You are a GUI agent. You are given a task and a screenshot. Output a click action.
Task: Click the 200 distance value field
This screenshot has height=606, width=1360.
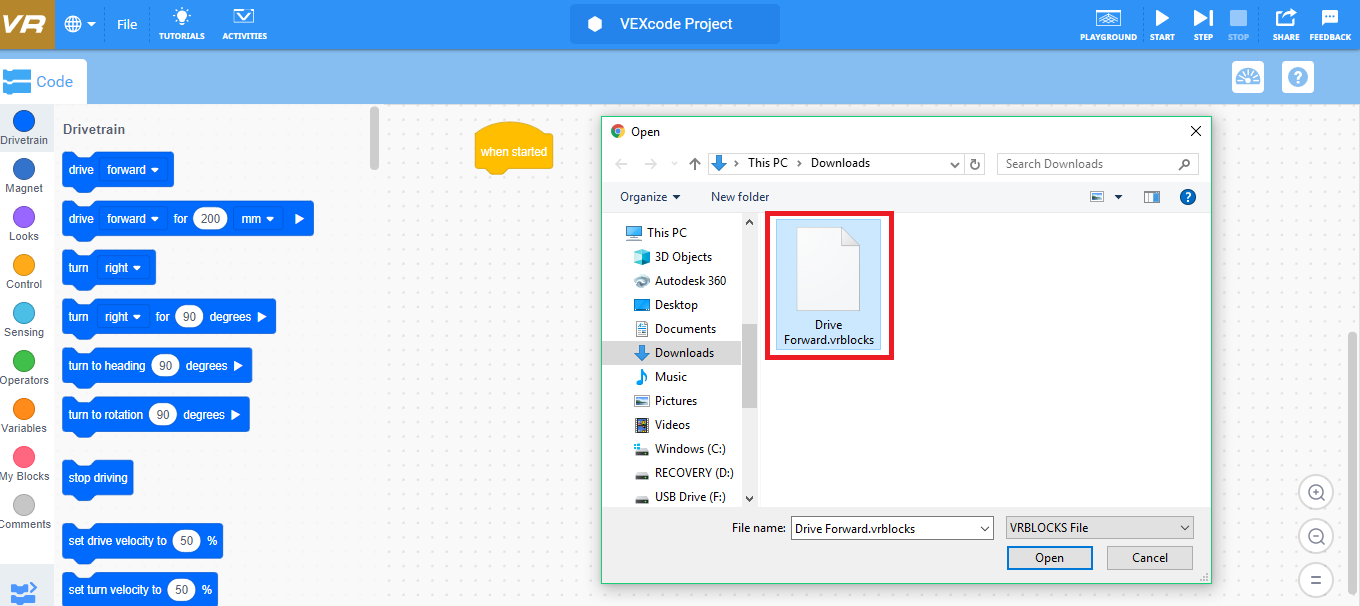[x=210, y=219]
